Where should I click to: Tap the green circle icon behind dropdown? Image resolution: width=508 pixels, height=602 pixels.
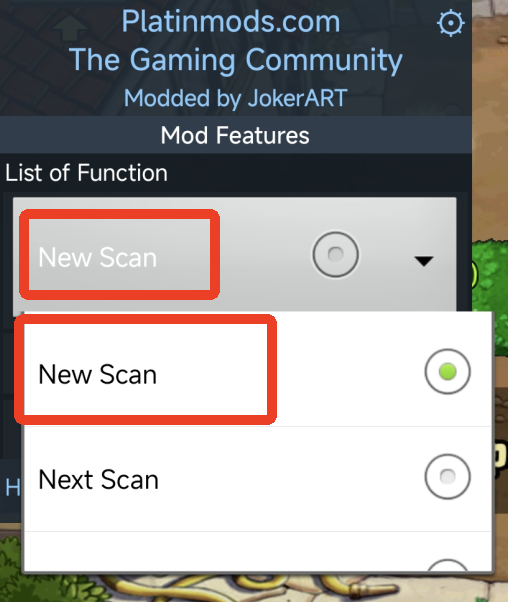(x=475, y=275)
